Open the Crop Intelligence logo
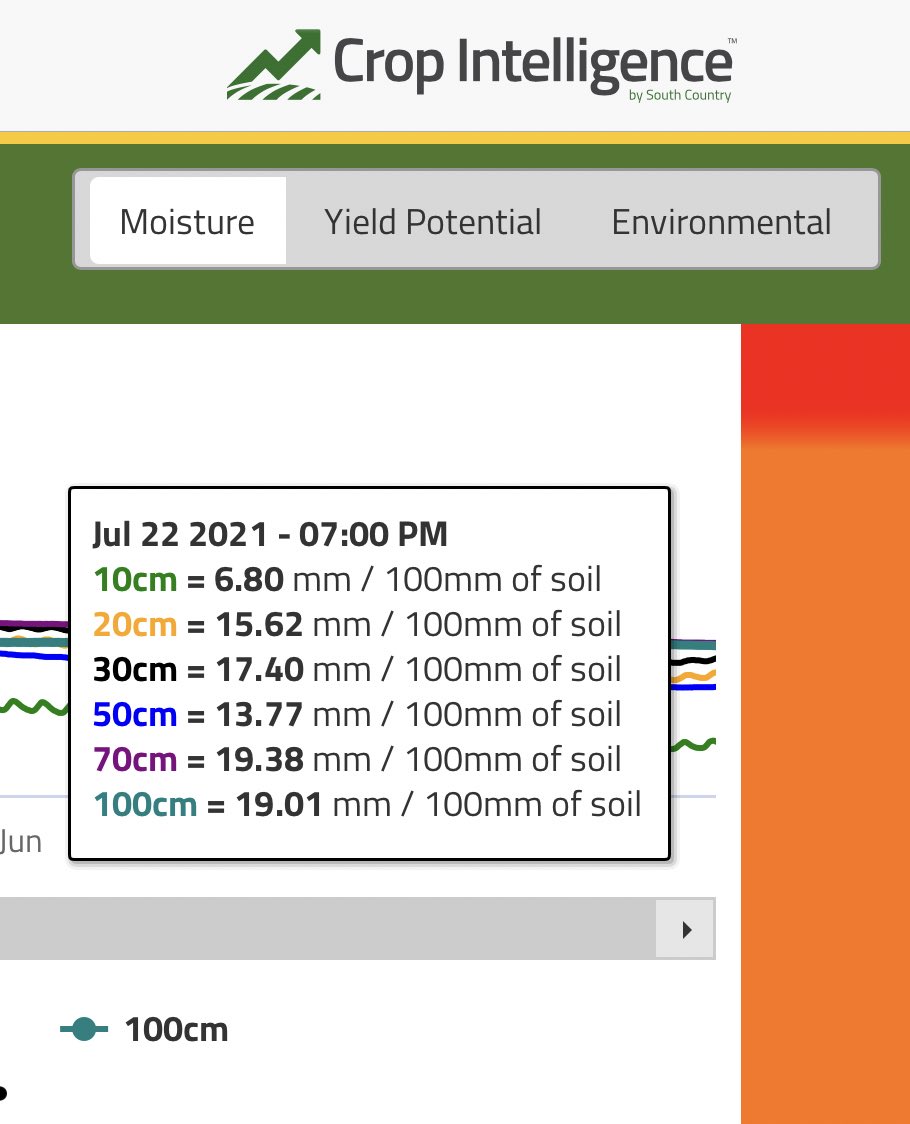 pos(481,65)
